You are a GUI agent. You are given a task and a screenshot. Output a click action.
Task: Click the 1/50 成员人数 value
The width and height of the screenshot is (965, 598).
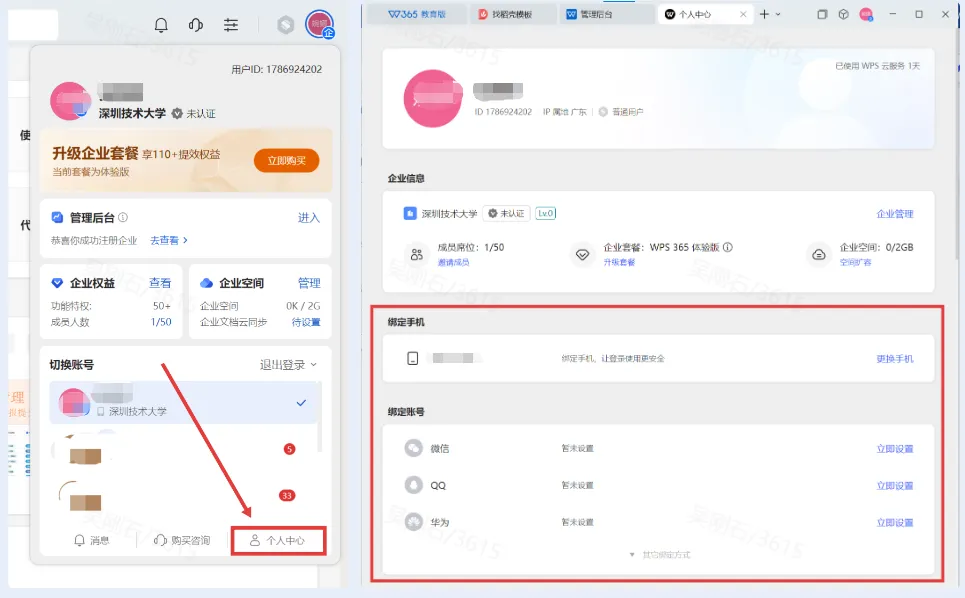coord(161,322)
